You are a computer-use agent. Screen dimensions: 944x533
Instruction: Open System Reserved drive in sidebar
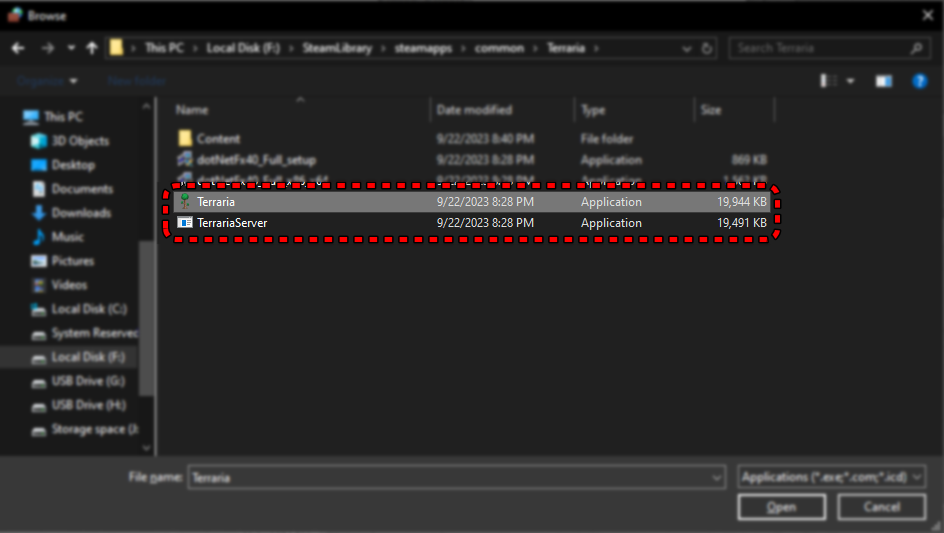click(x=84, y=334)
